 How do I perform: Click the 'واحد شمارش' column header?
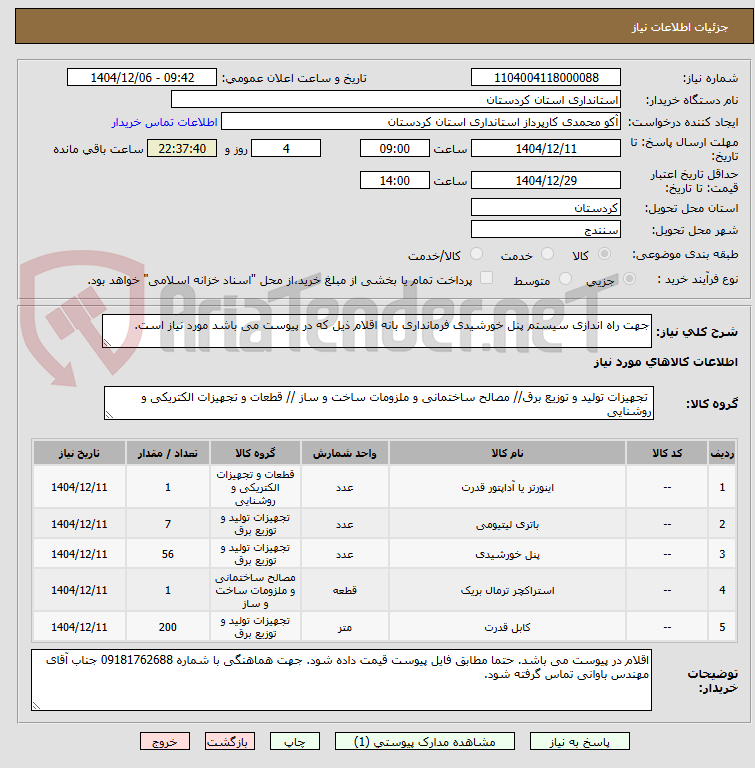pos(345,453)
